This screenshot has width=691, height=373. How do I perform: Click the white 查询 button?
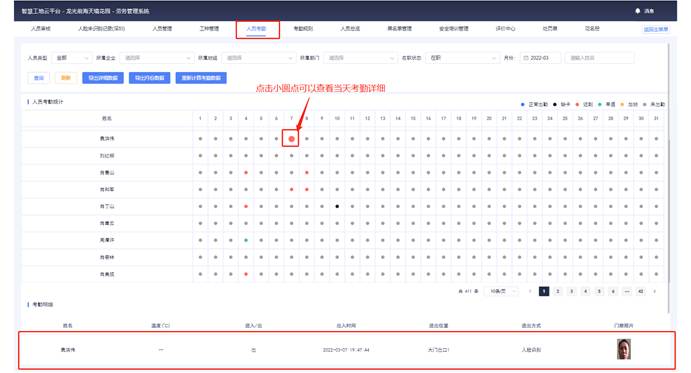[x=39, y=78]
